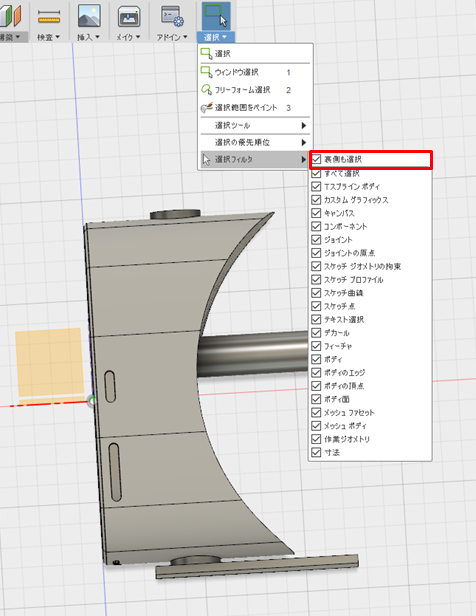Toggle the ボディのエッジ filter

point(316,372)
